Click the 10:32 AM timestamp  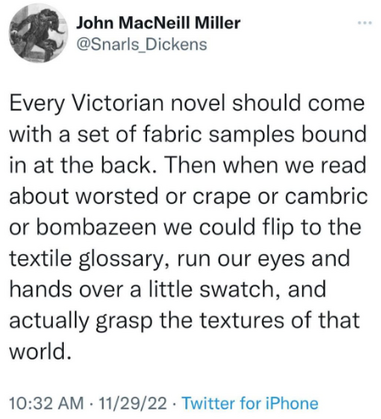pos(47,403)
